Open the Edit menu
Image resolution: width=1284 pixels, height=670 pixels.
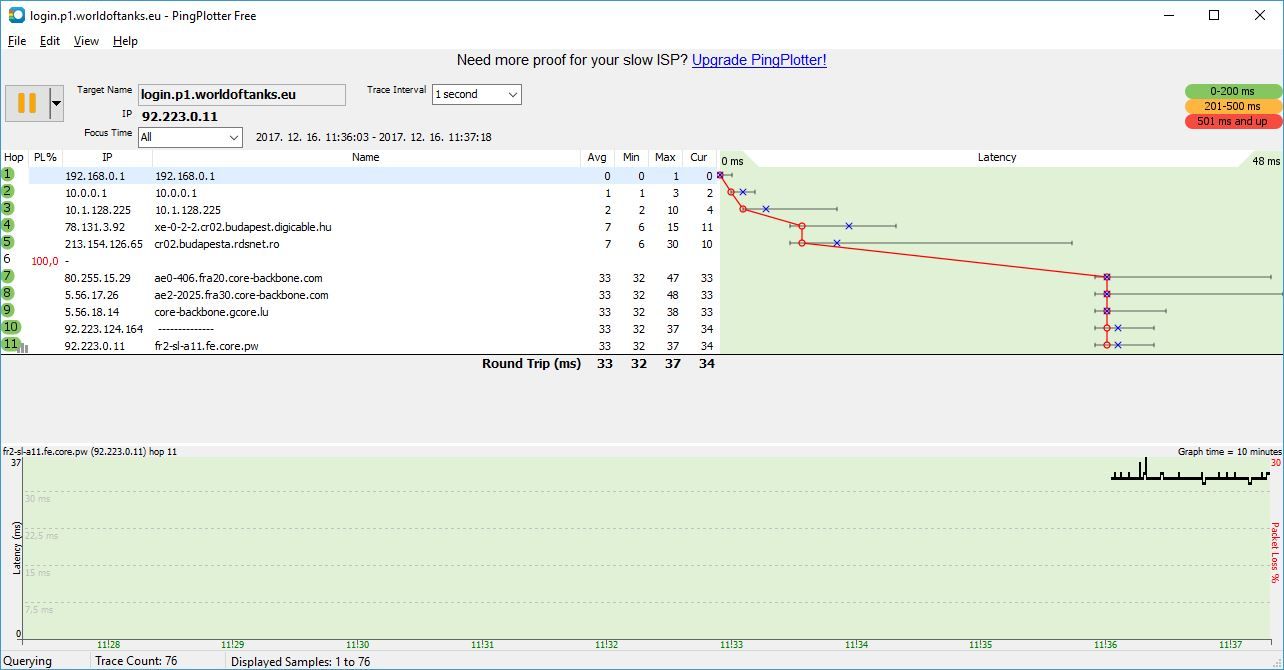[50, 41]
